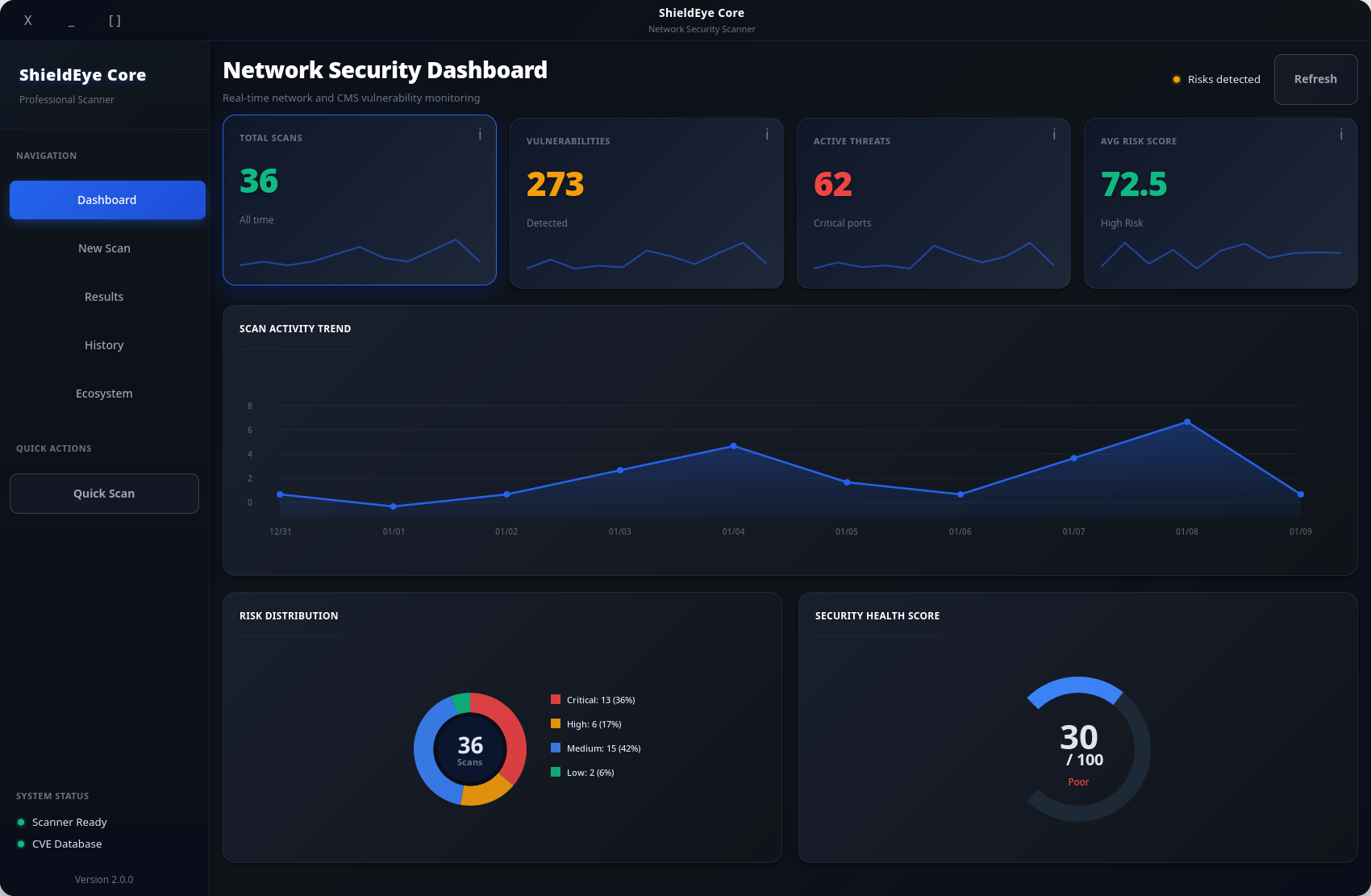Close the window with the X button

pos(28,20)
